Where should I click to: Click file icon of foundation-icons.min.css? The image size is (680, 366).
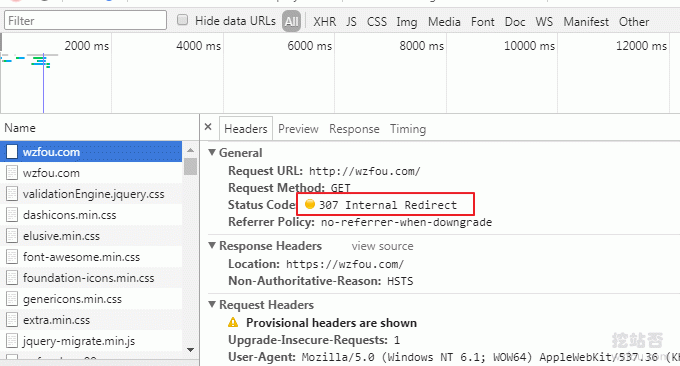[12, 278]
